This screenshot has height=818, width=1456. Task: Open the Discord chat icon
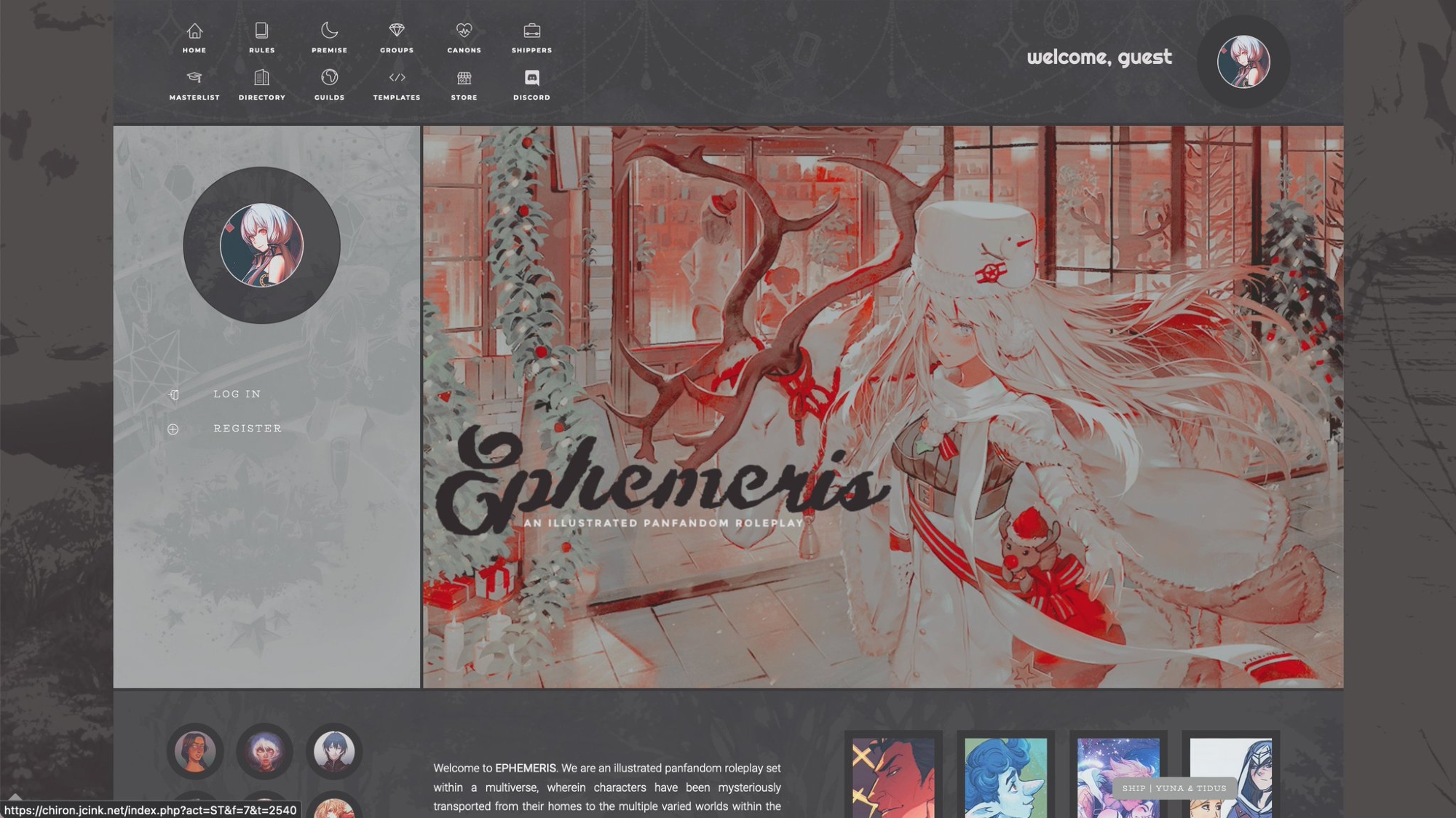click(531, 78)
